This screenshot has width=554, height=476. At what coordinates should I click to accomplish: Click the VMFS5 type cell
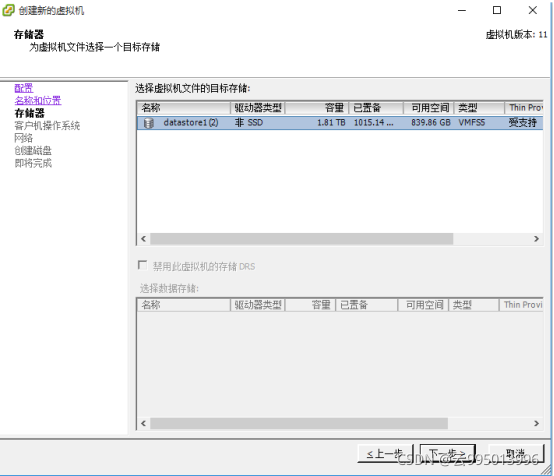click(472, 123)
